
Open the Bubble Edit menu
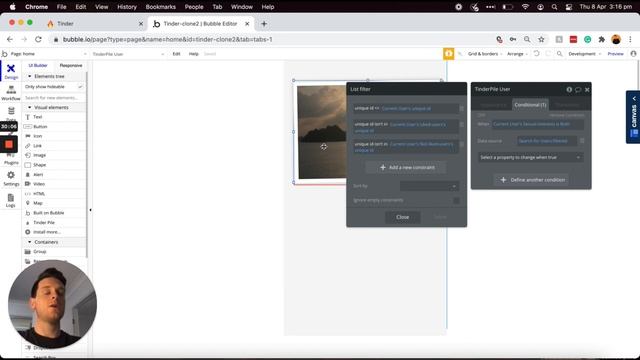(x=176, y=54)
